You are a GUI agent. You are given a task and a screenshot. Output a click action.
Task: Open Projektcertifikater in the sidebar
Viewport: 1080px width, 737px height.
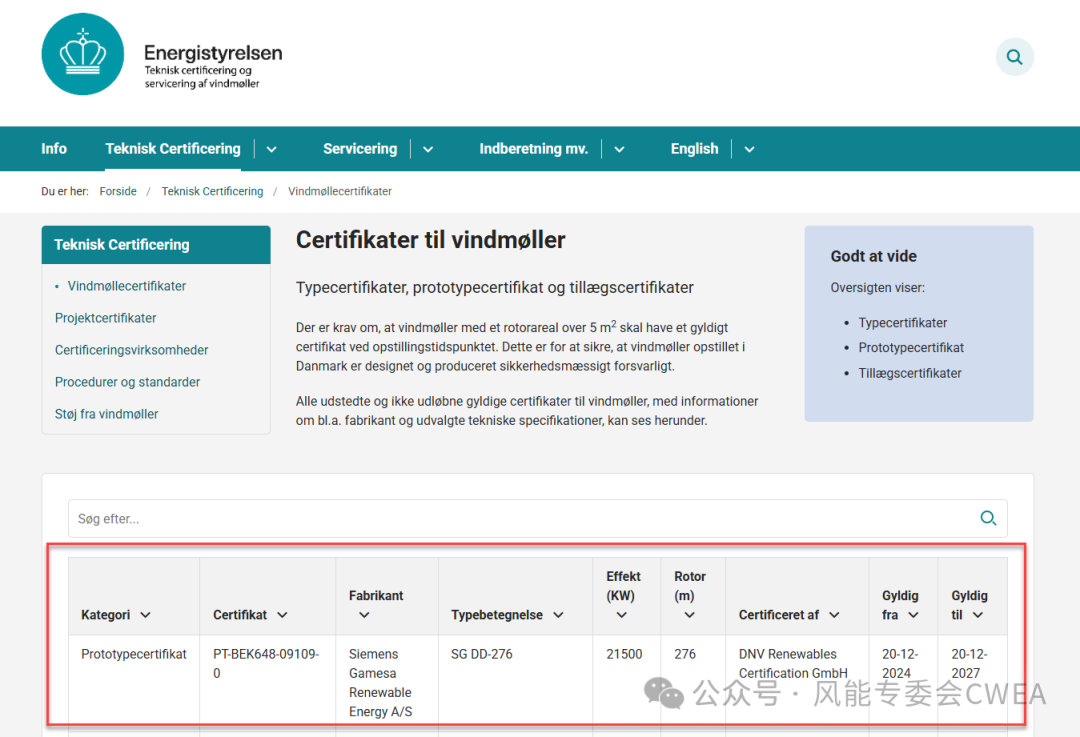pos(105,318)
